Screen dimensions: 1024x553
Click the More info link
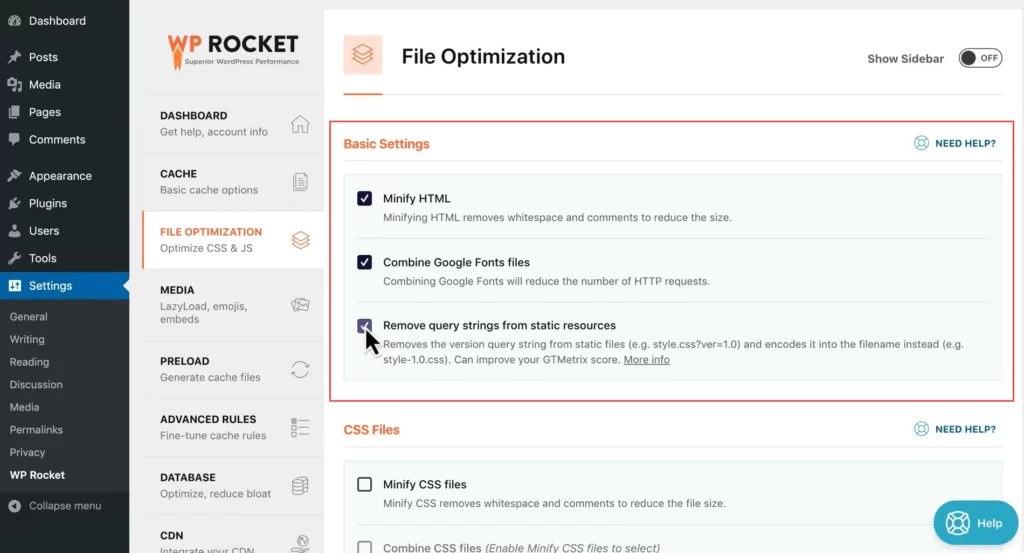point(646,360)
